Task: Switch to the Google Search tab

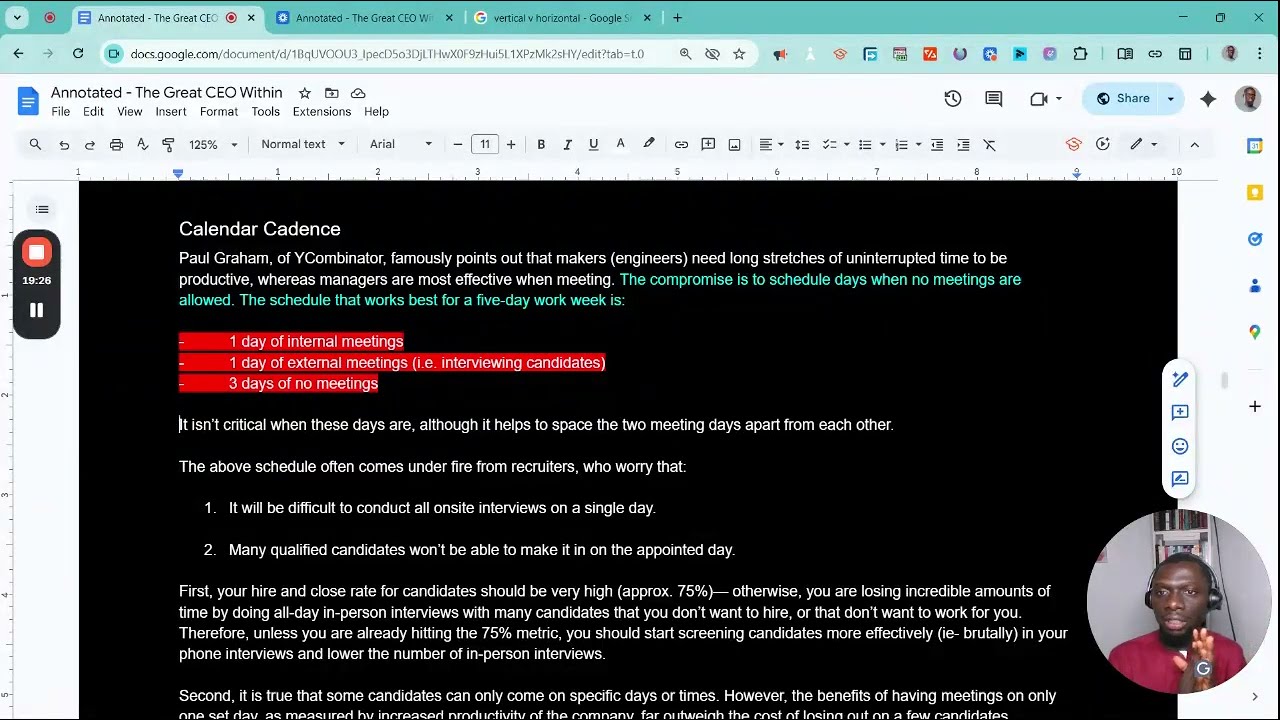Action: tap(564, 18)
